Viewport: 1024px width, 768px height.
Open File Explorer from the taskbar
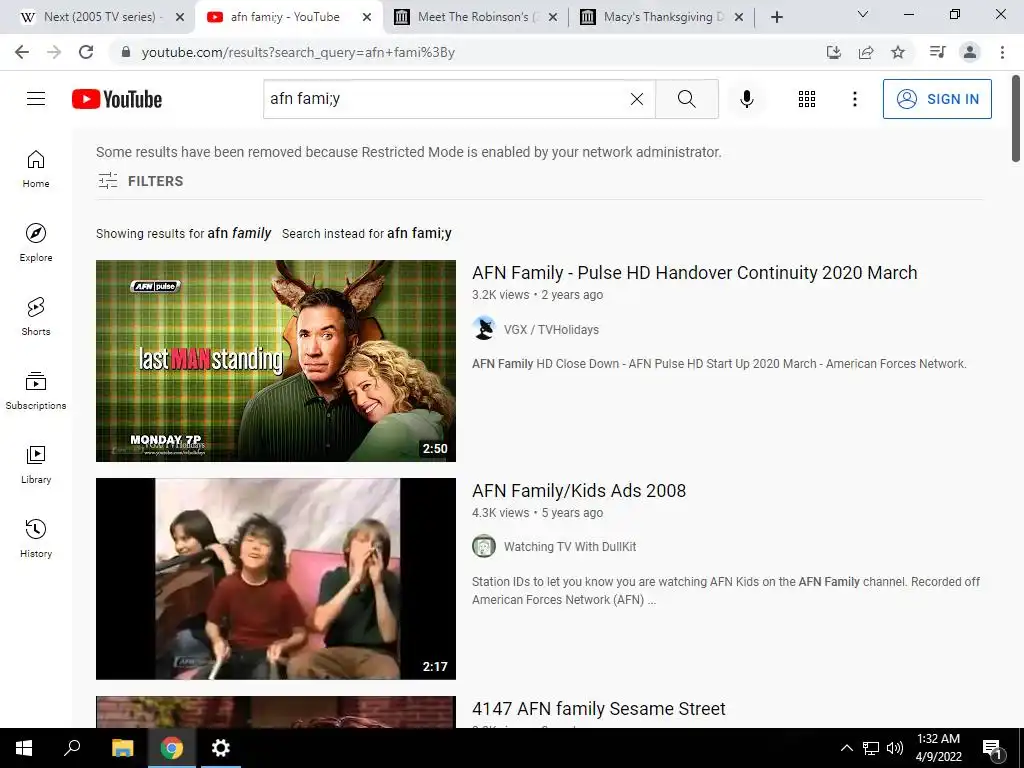122,748
